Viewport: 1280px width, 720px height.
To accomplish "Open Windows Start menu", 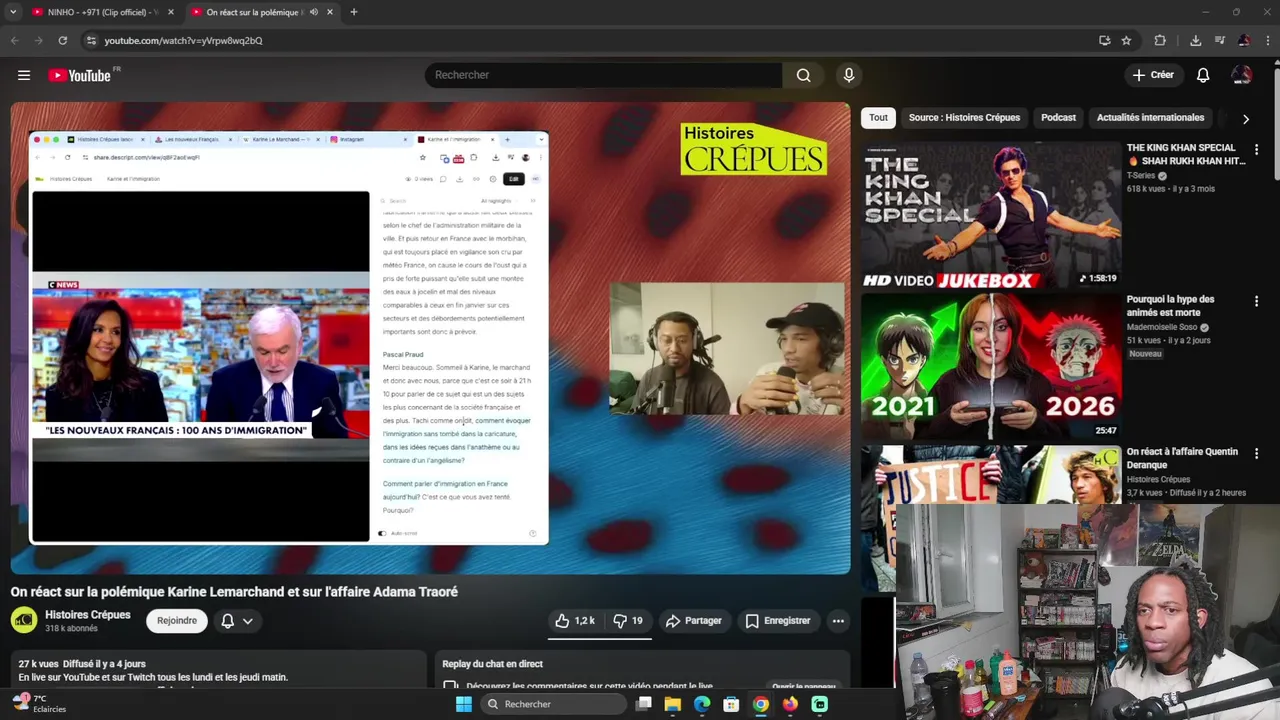I will [463, 704].
